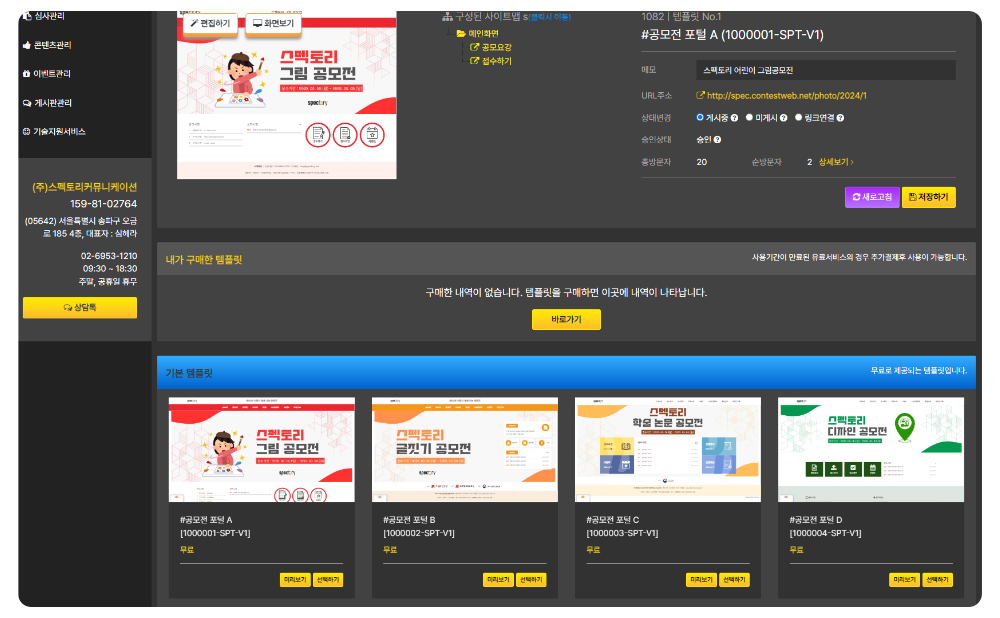The image size is (1000, 618).
Task: Click the phone number 02-6953-1210
Action: (x=109, y=256)
